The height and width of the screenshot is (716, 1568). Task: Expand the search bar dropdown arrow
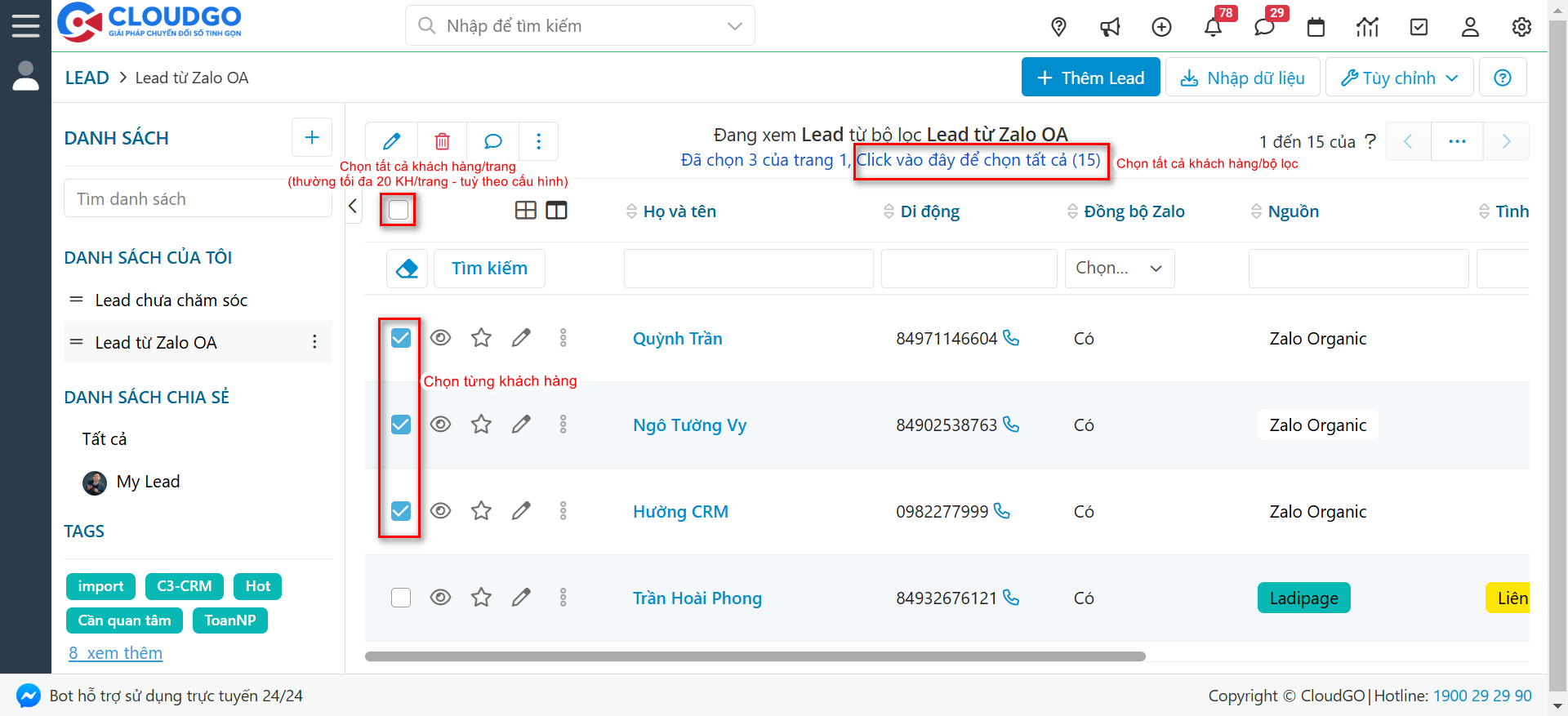pyautogui.click(x=734, y=26)
